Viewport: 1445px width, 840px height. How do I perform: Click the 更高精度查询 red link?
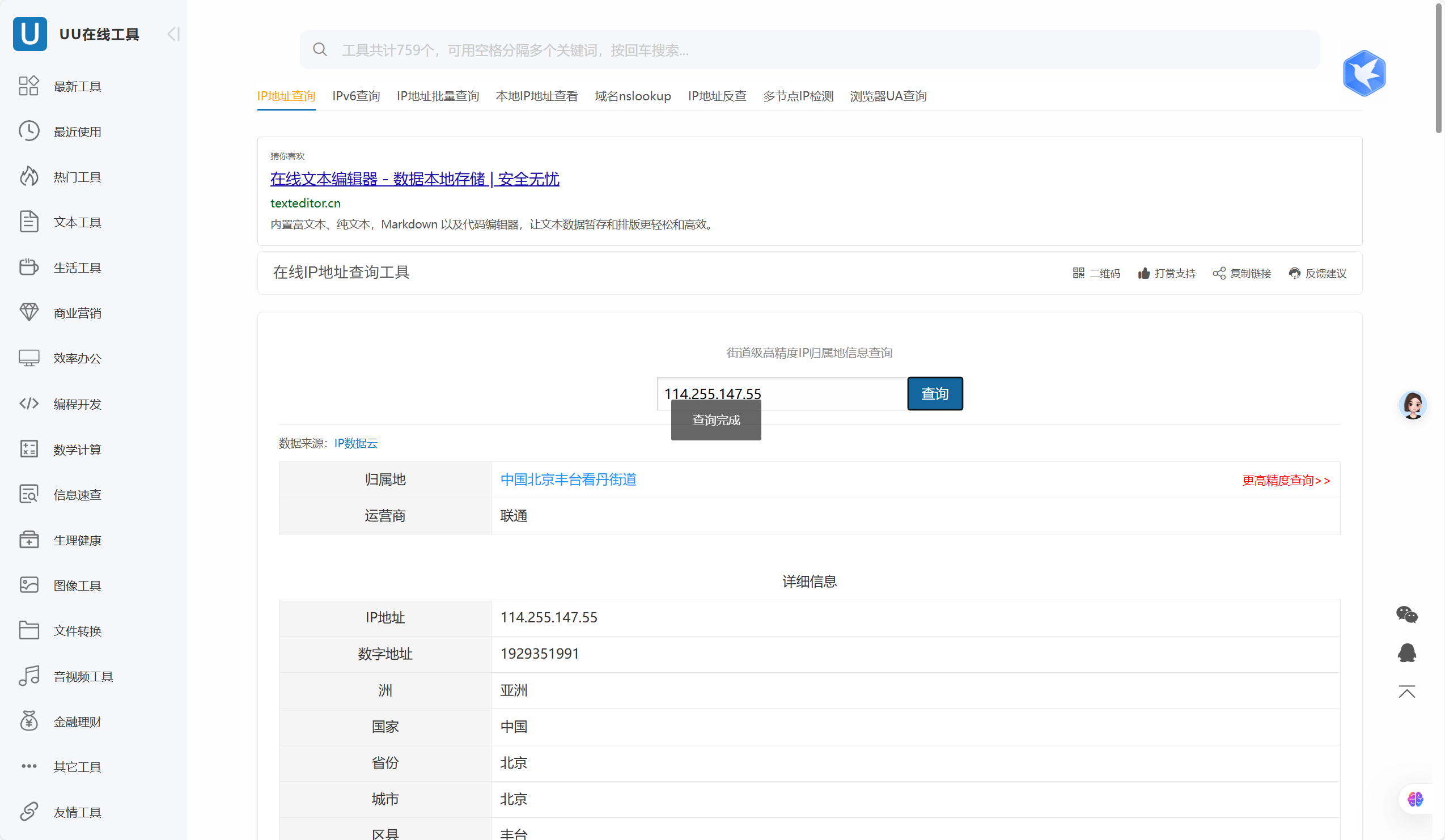pos(1285,481)
